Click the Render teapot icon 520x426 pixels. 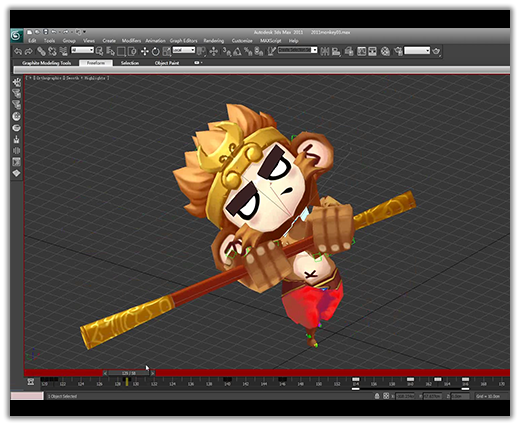[x=436, y=51]
